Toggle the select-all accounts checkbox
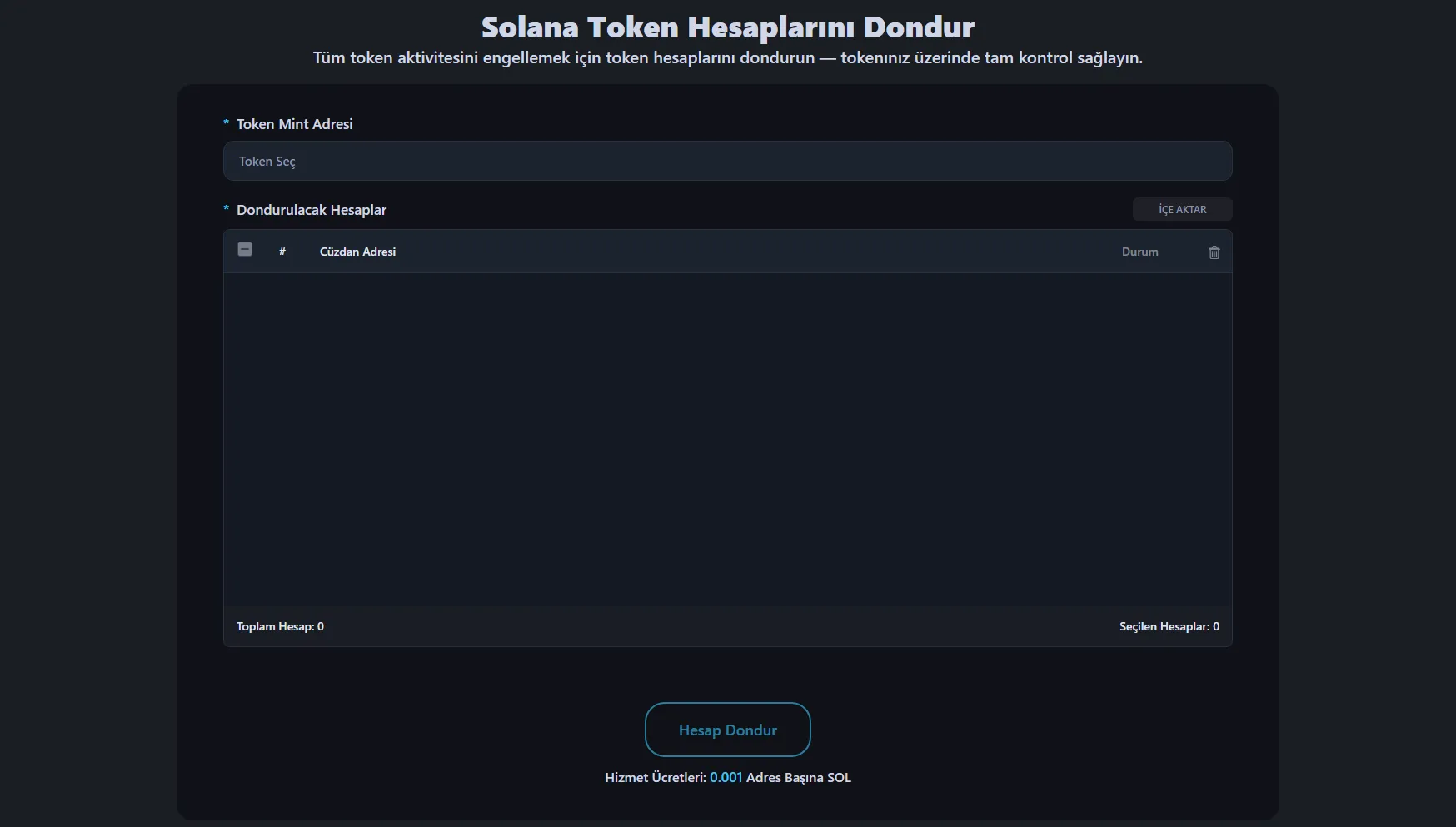 click(245, 250)
